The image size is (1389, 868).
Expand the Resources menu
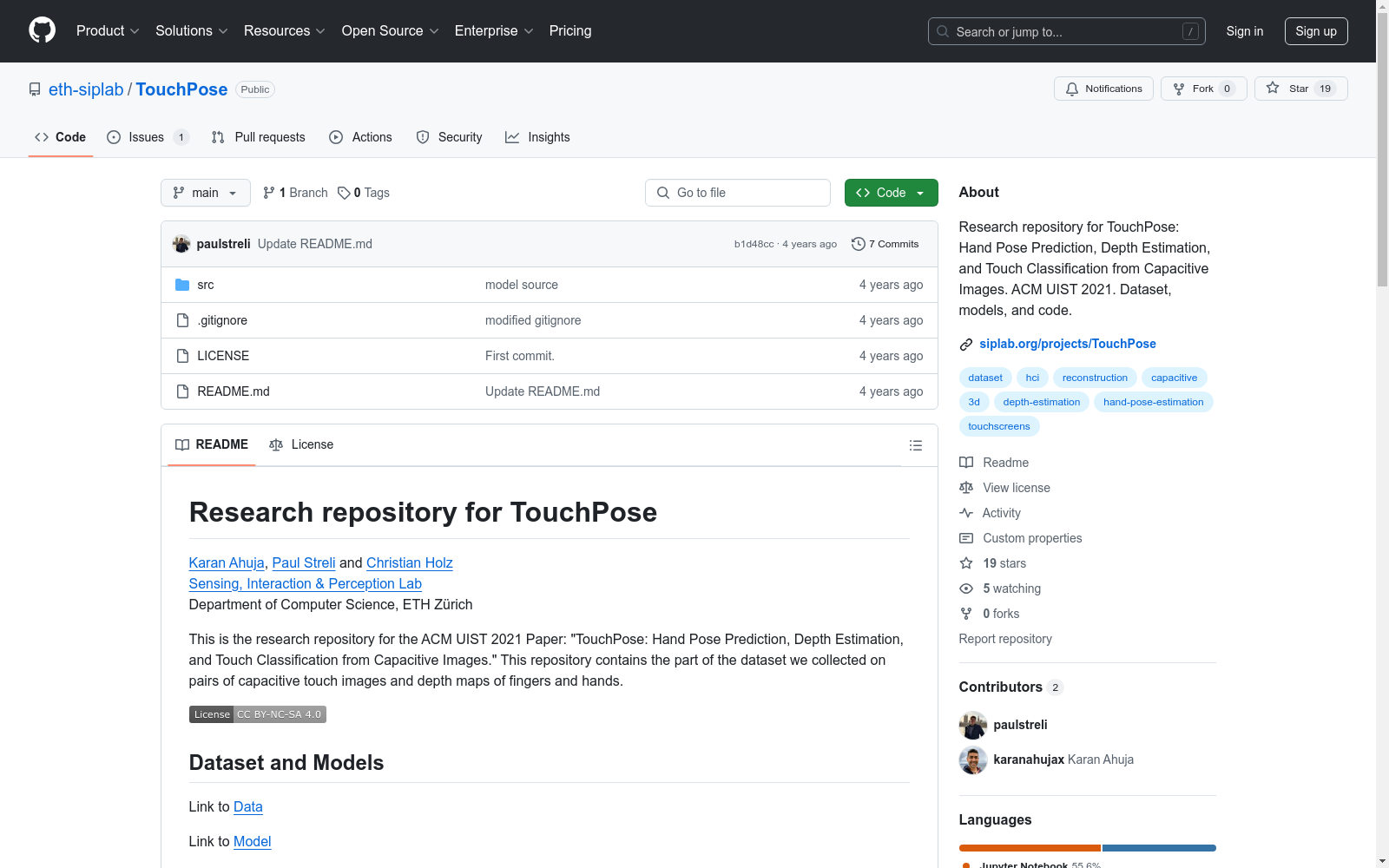coord(285,31)
